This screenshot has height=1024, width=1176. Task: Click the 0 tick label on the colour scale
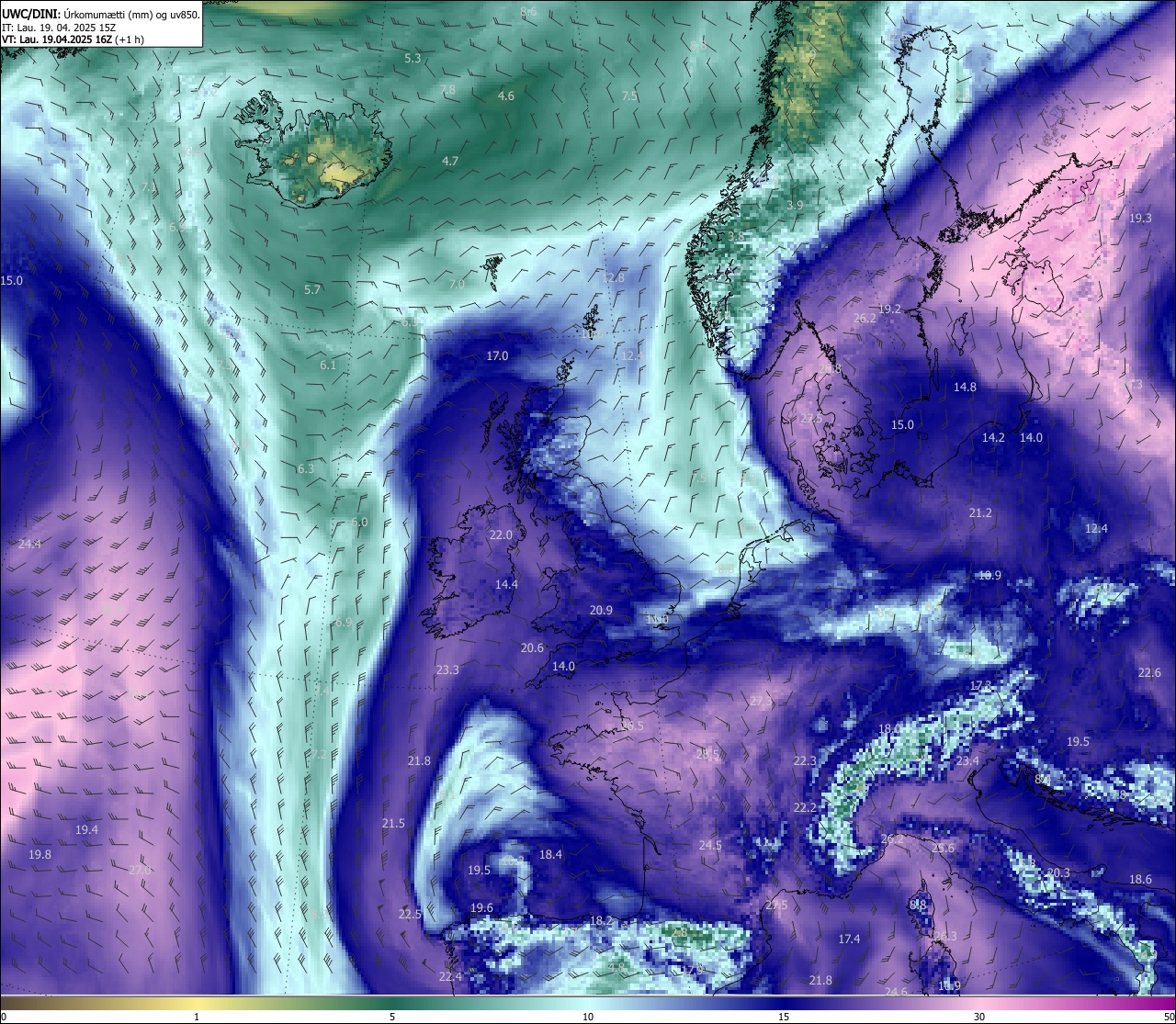(x=4, y=1016)
